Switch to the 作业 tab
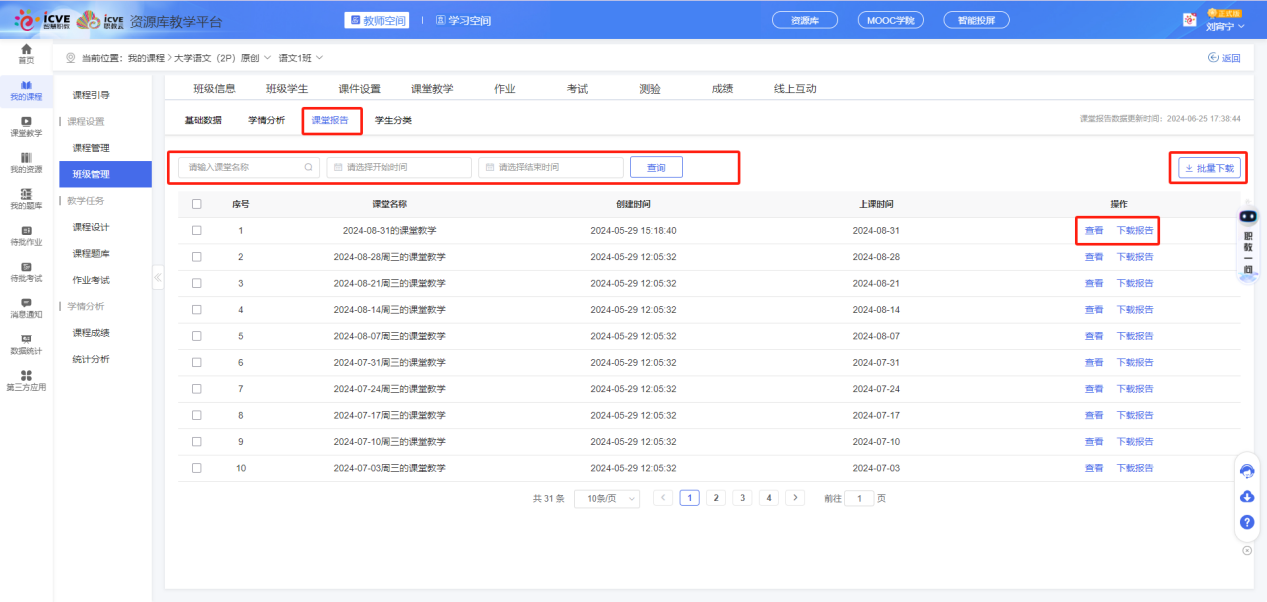 [x=505, y=88]
